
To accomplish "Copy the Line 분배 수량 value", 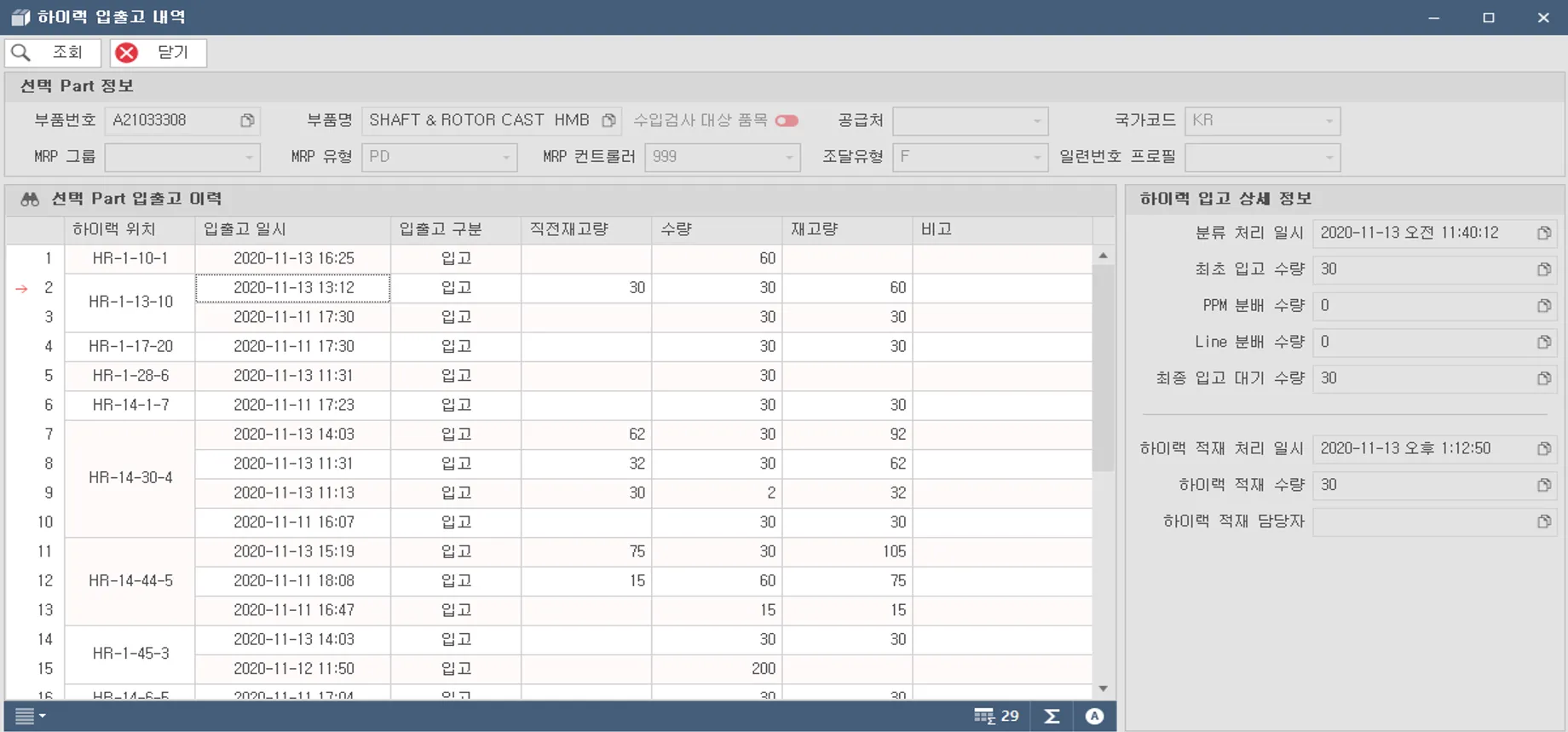I will click(x=1544, y=343).
